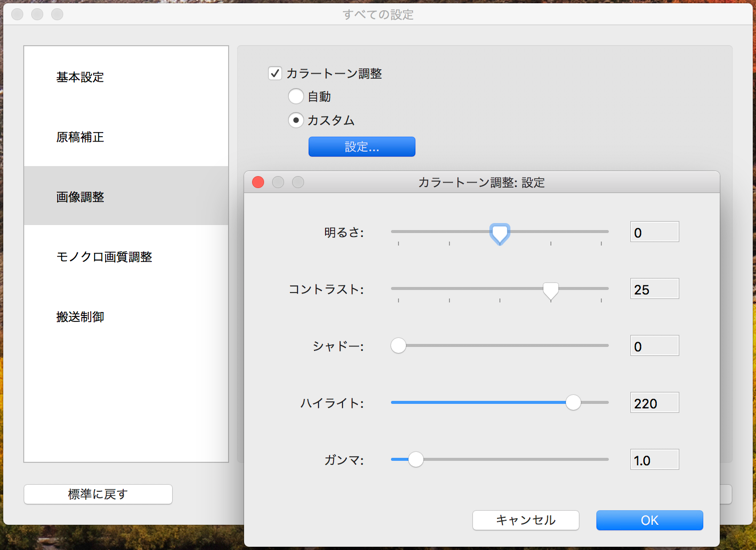Click the ガンマ value field showing 1.0
756x550 pixels.
654,460
